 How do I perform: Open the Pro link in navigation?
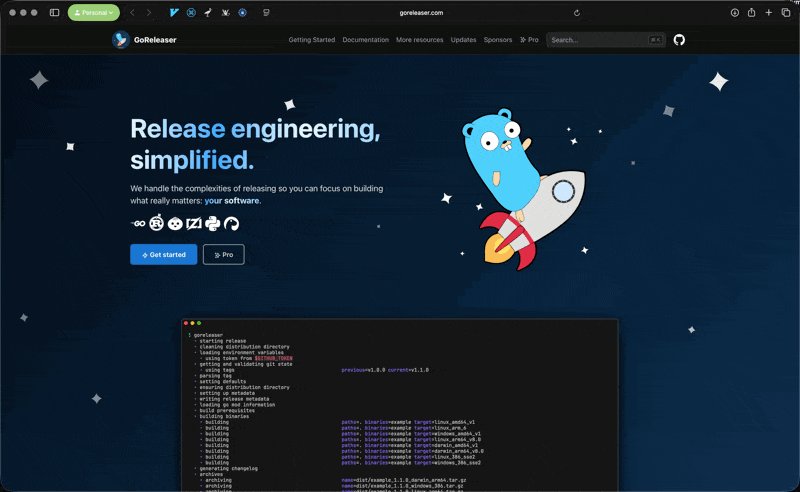(529, 40)
